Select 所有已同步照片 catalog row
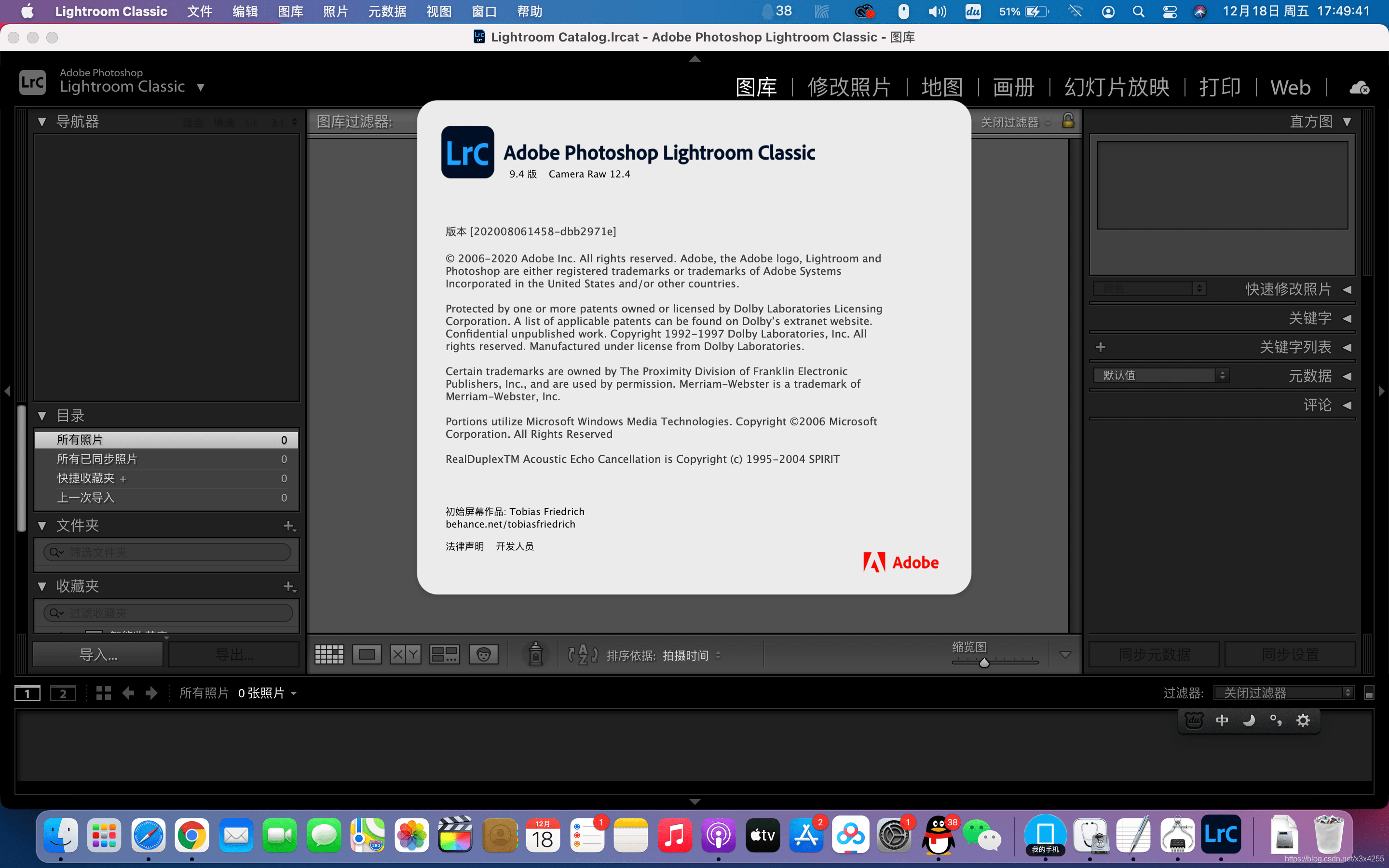 (x=166, y=459)
